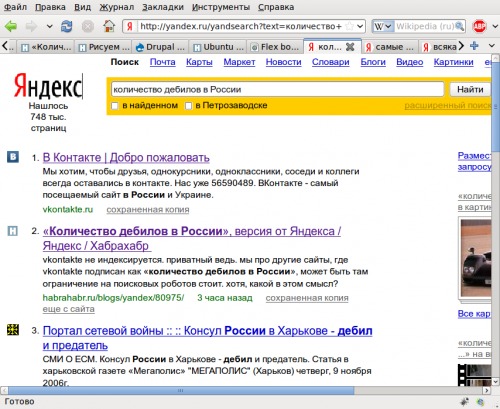
Task: Open the Карты link
Action: [x=199, y=62]
